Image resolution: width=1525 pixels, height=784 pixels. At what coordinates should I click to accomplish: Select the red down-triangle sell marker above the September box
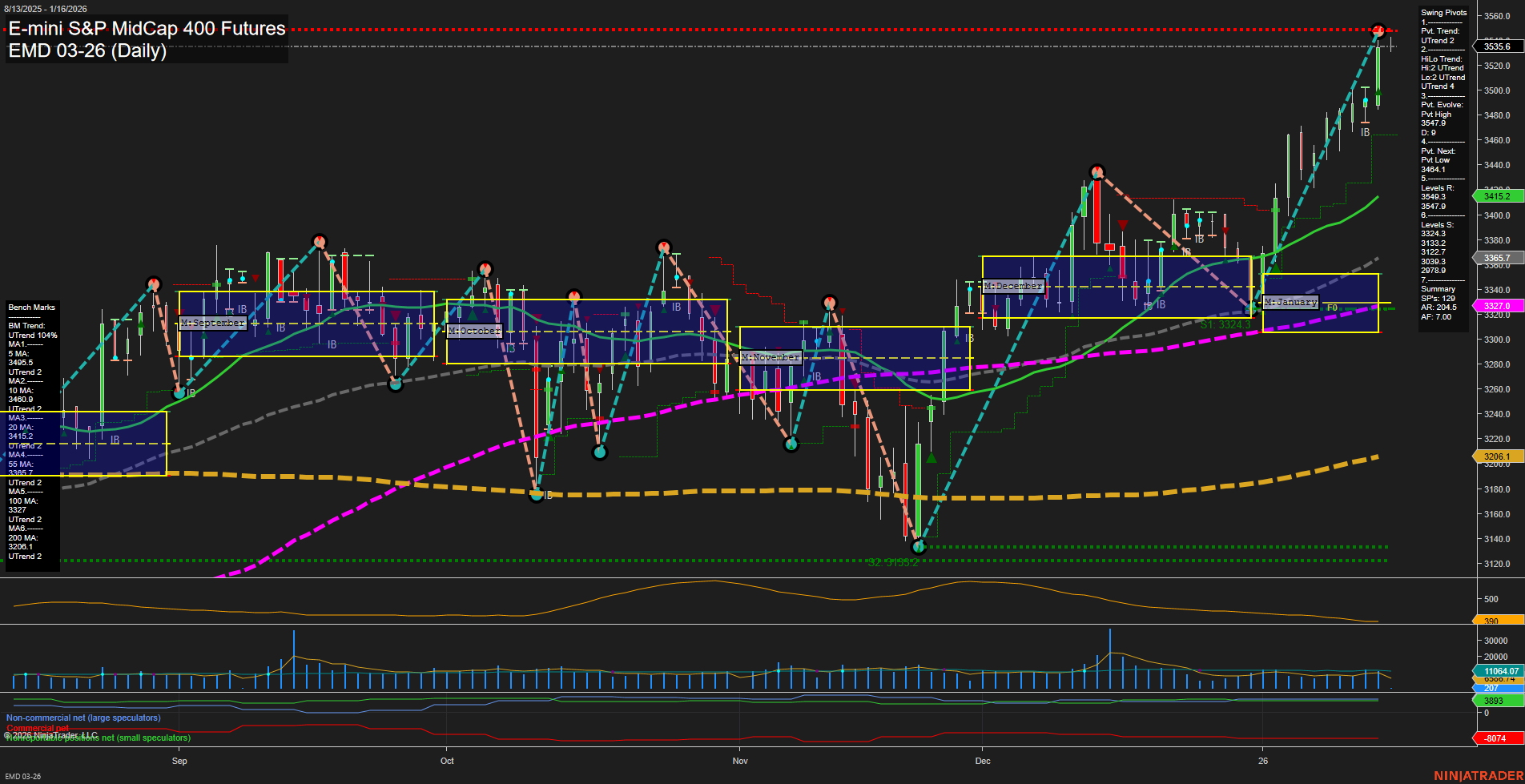coord(256,275)
